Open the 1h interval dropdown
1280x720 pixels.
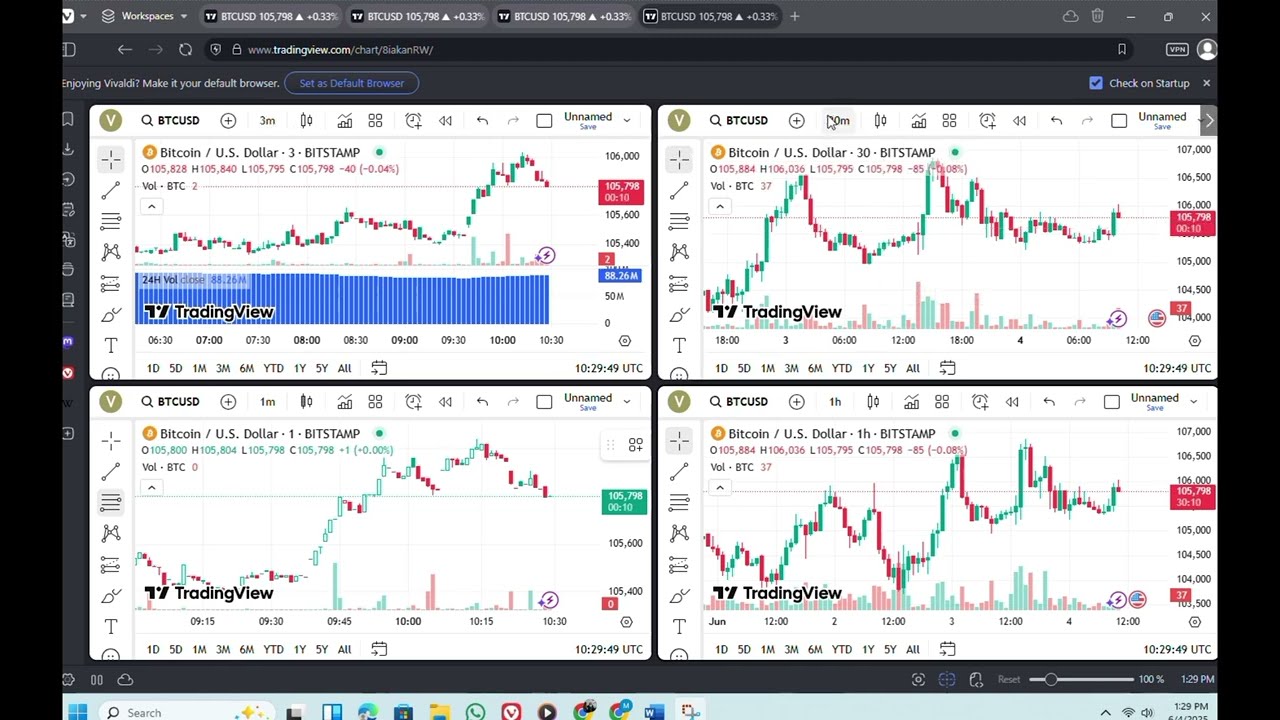835,401
